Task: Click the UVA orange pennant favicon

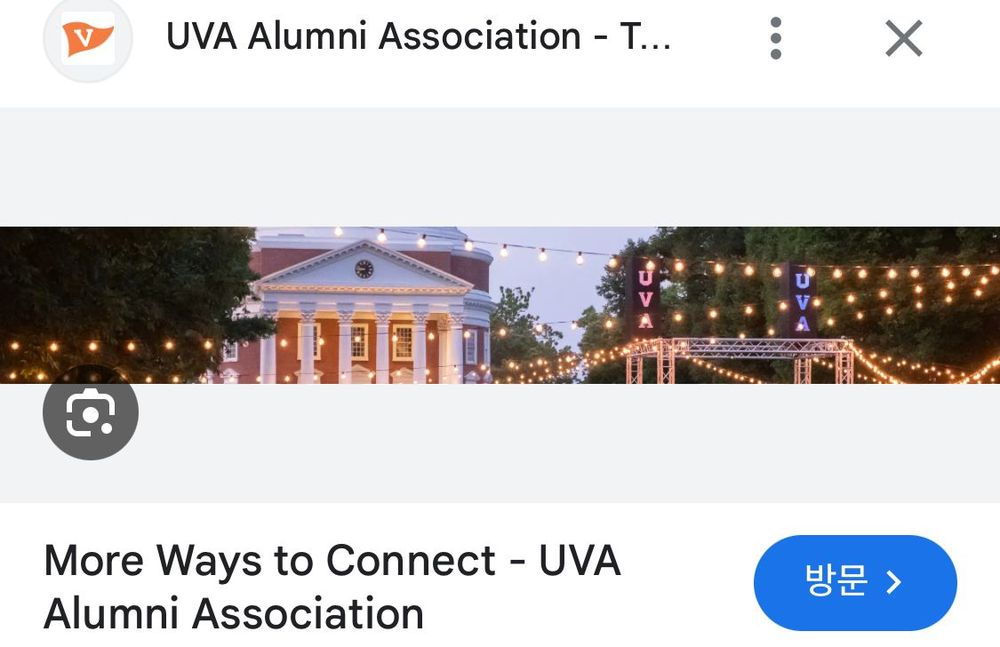Action: (x=88, y=38)
